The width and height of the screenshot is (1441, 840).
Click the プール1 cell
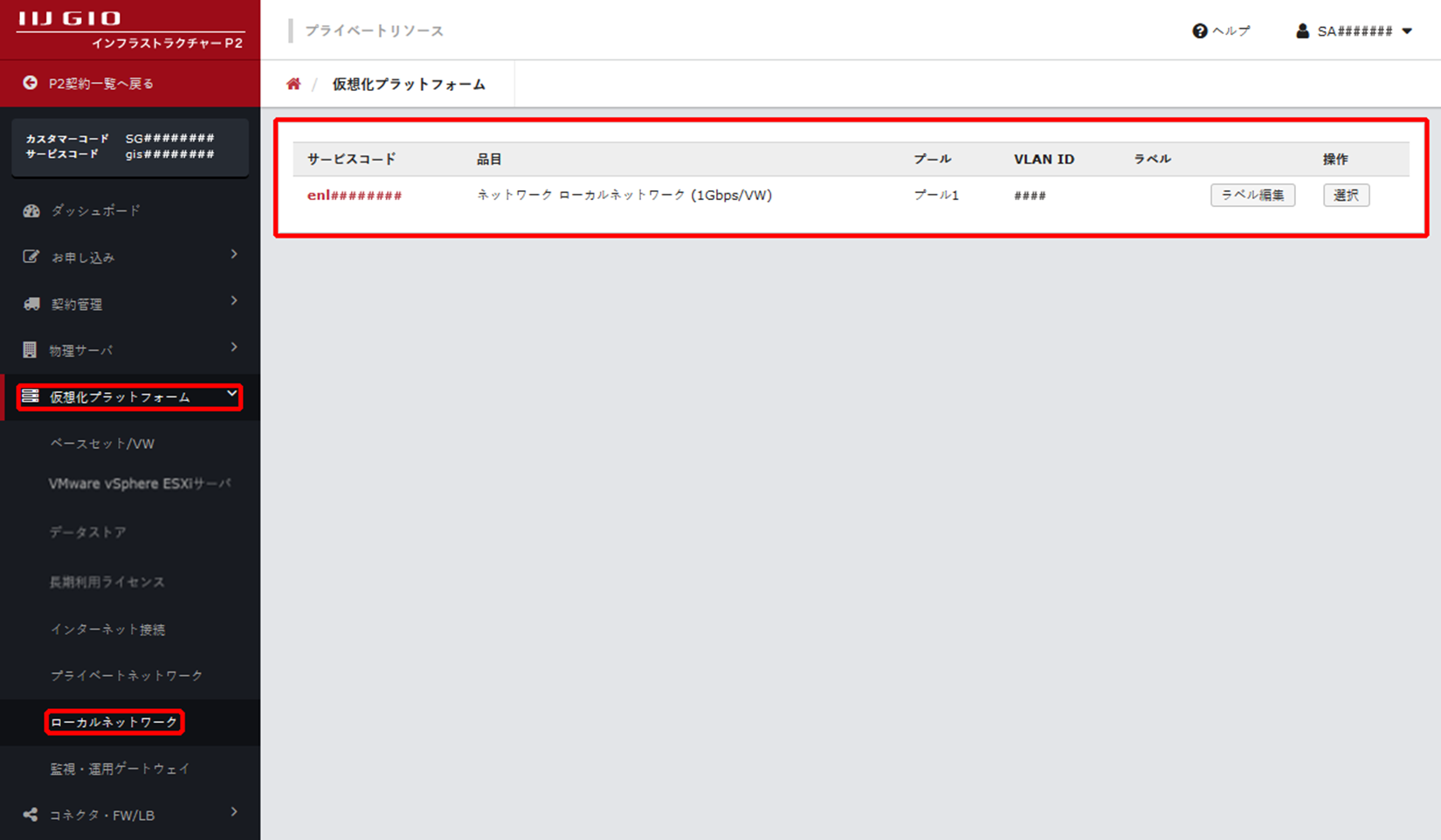[936, 196]
